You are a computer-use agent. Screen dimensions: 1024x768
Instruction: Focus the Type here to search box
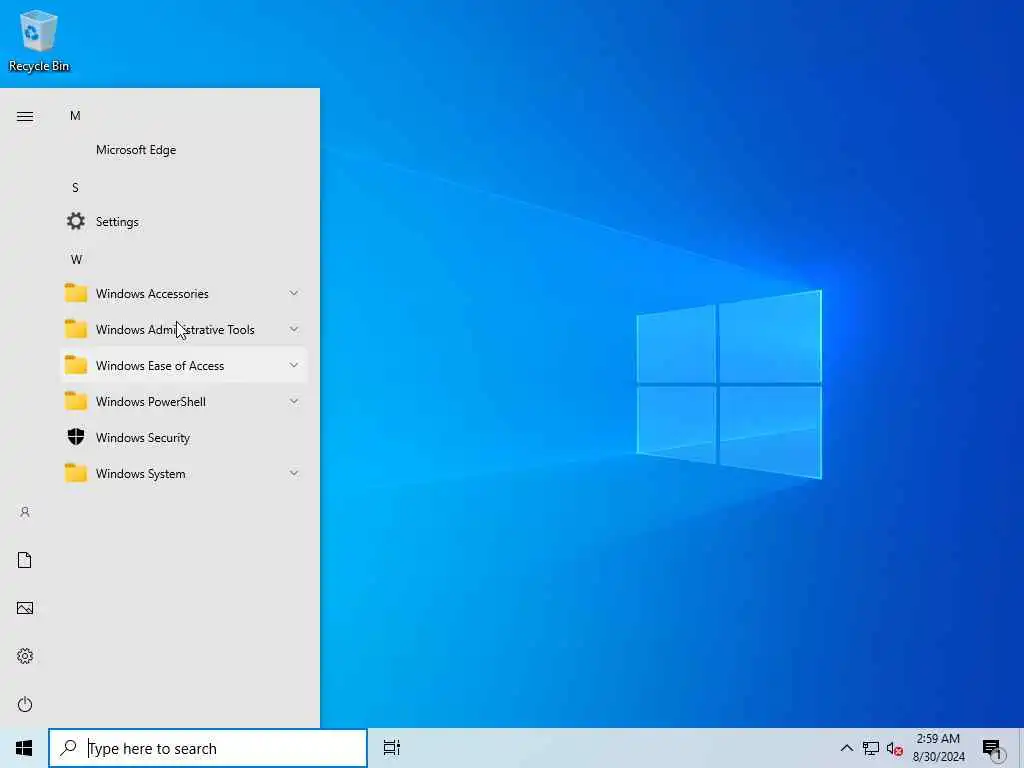208,748
